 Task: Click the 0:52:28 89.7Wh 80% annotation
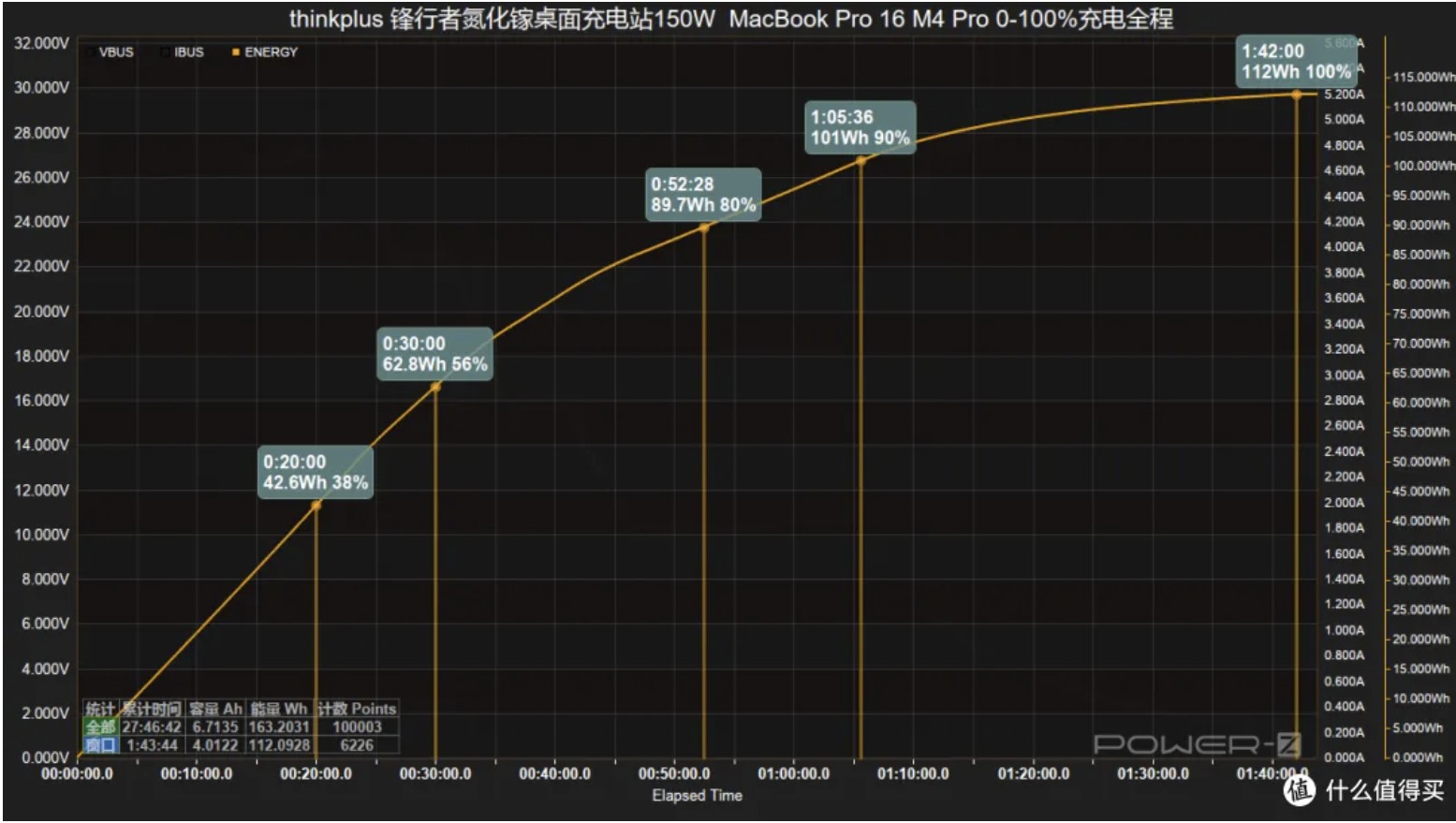[x=702, y=195]
